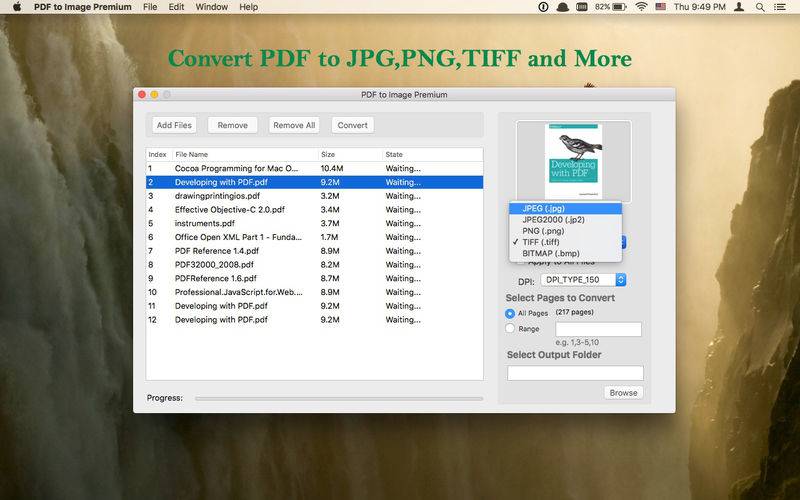800x500 pixels.
Task: Open the Notification Center icon
Action: [x=780, y=7]
